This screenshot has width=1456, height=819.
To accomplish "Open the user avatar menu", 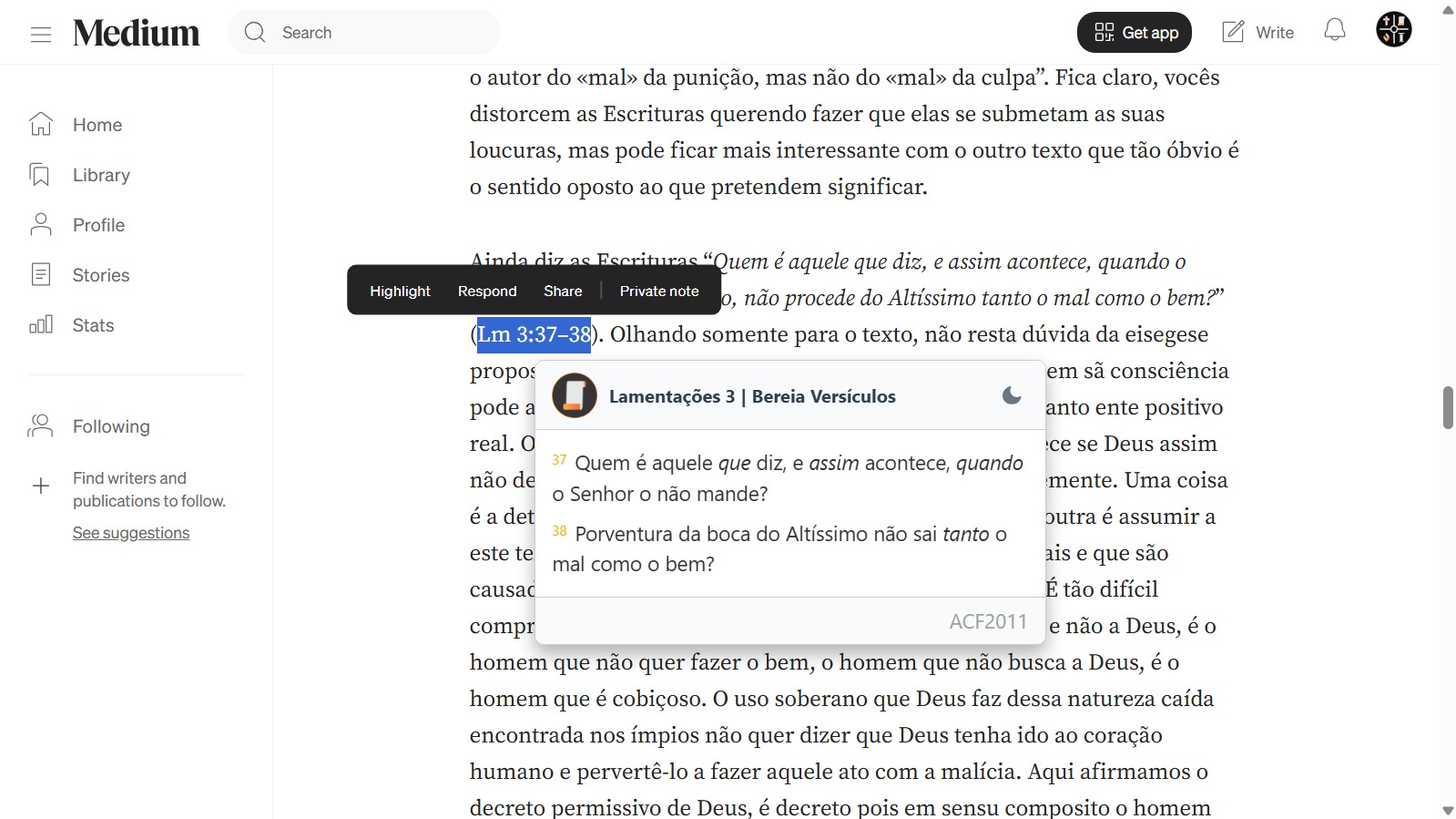I will [1393, 30].
